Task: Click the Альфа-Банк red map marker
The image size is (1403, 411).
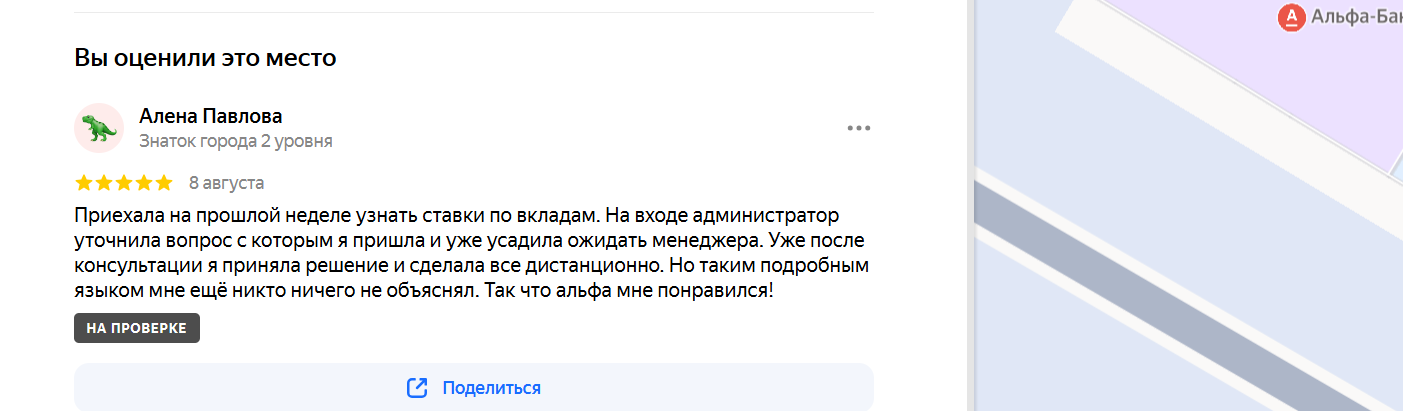Action: pos(1291,16)
